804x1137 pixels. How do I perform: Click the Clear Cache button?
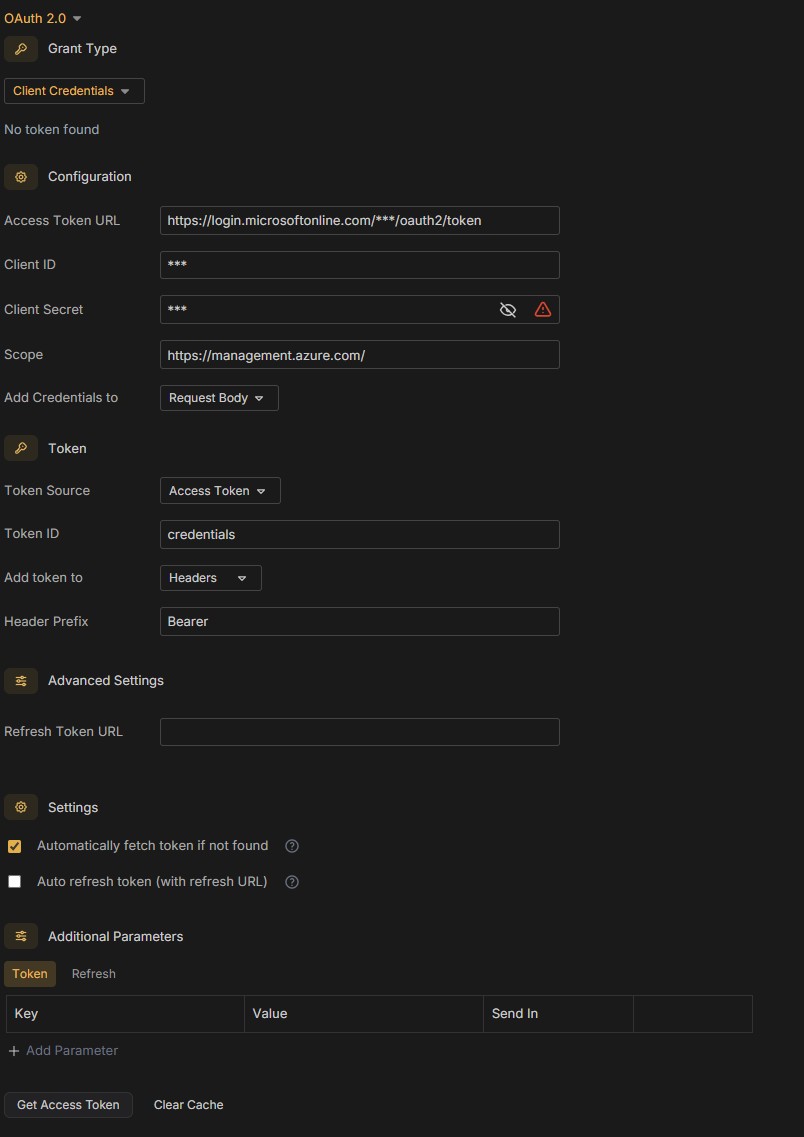(x=188, y=1105)
